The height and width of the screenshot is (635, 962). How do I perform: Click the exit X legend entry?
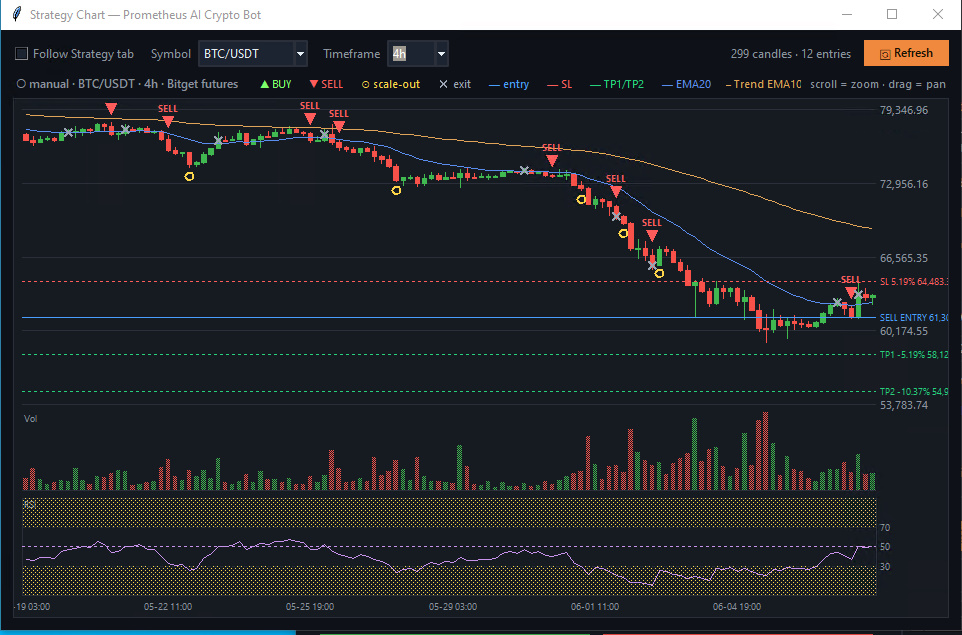pos(455,85)
